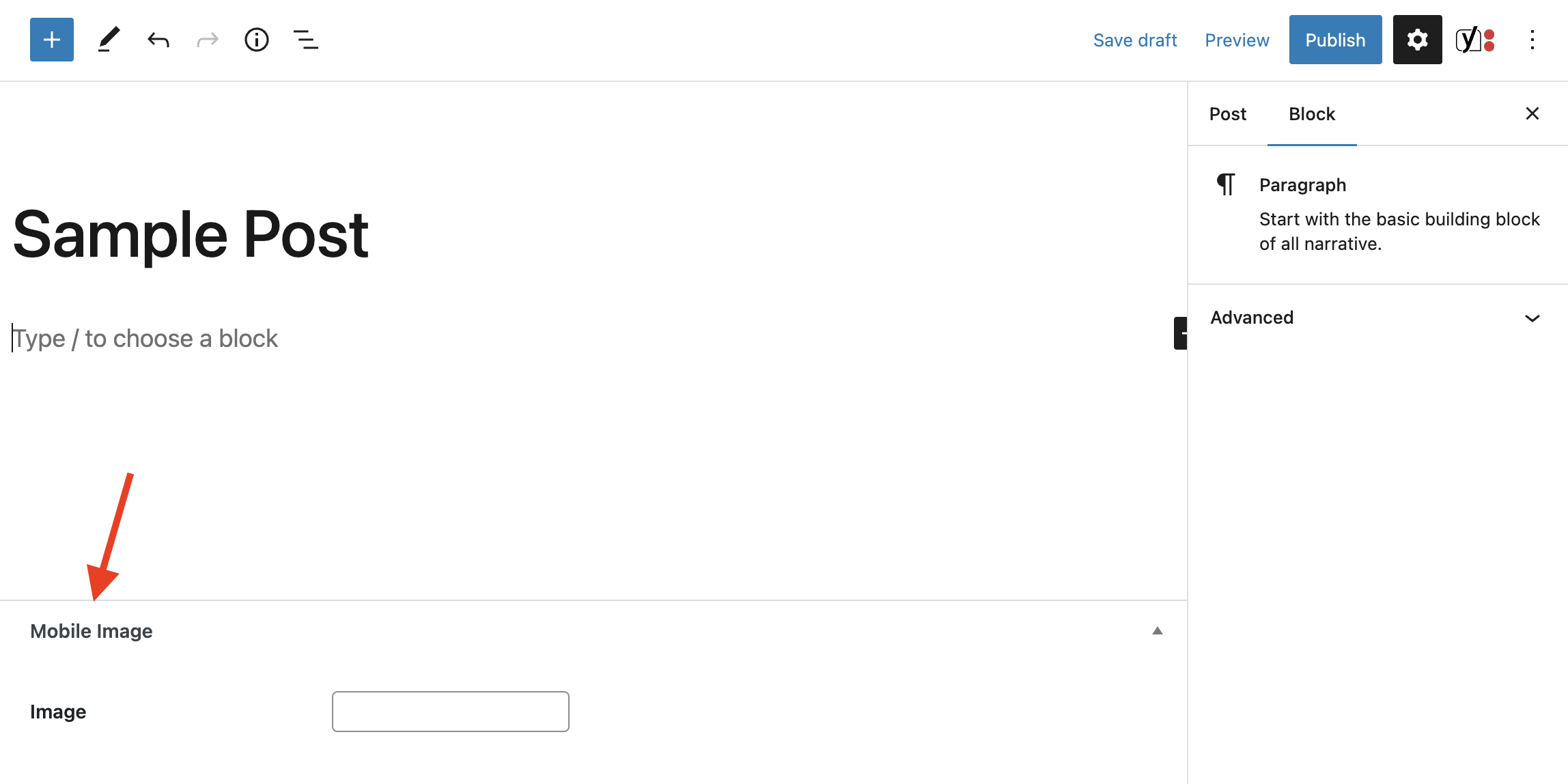Collapse the Mobile Image meta box

click(x=1158, y=631)
